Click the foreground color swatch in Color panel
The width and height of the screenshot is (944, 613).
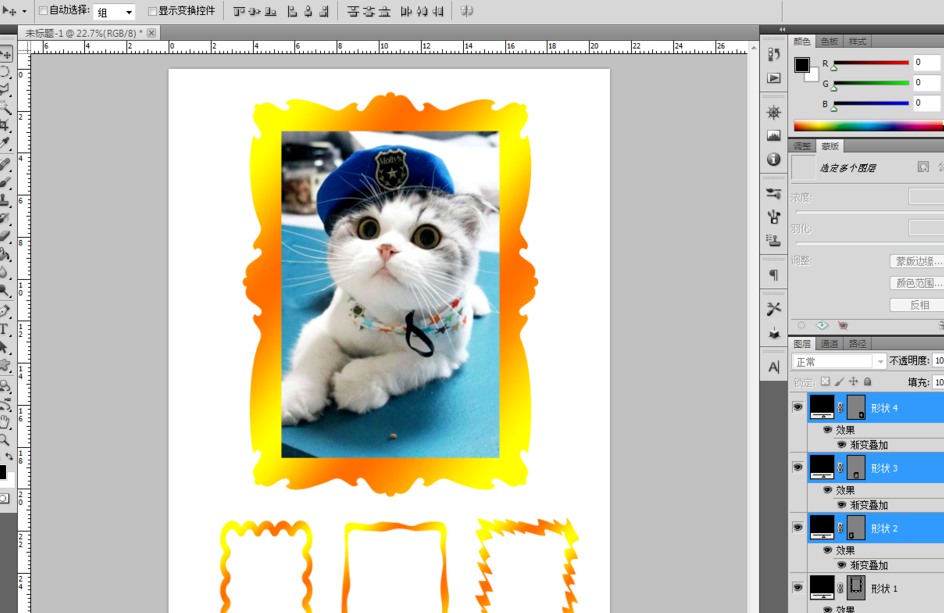point(801,64)
